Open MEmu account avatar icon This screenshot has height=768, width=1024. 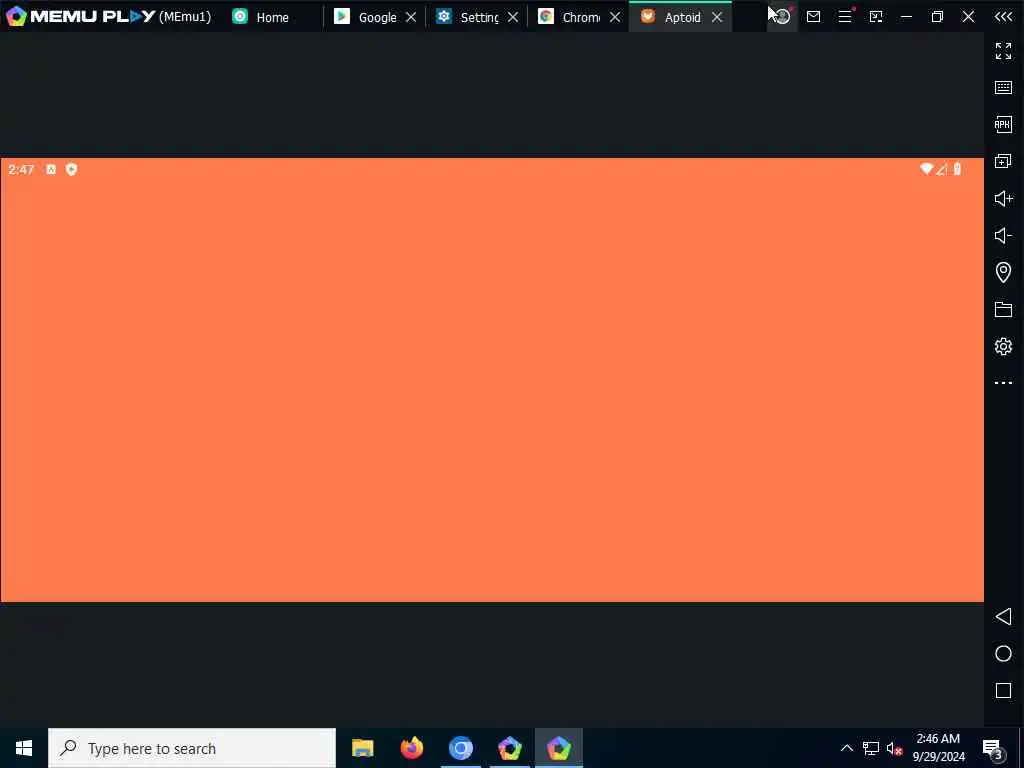pos(782,16)
